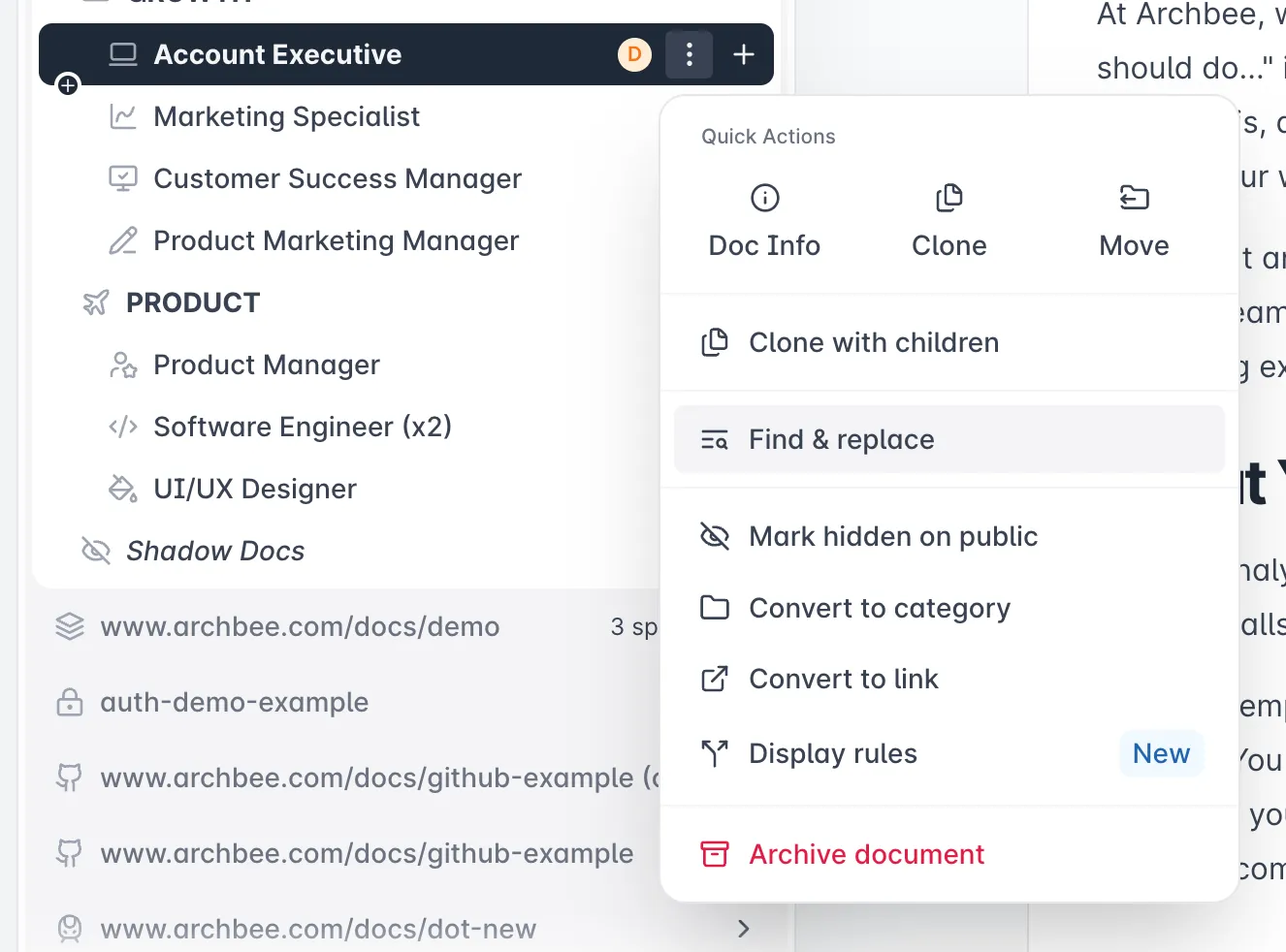Click the folder icon beside Convert to category
The image size is (1286, 952).
pyautogui.click(x=715, y=608)
